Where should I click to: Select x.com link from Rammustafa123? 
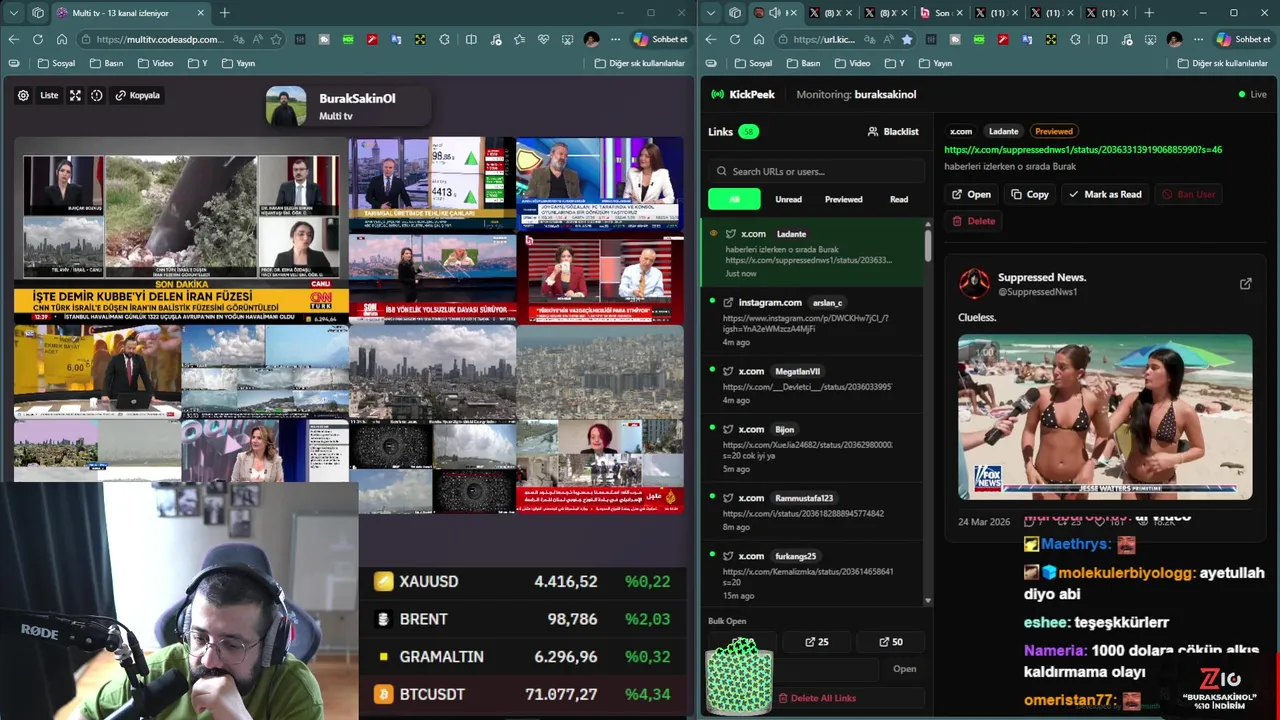click(812, 511)
